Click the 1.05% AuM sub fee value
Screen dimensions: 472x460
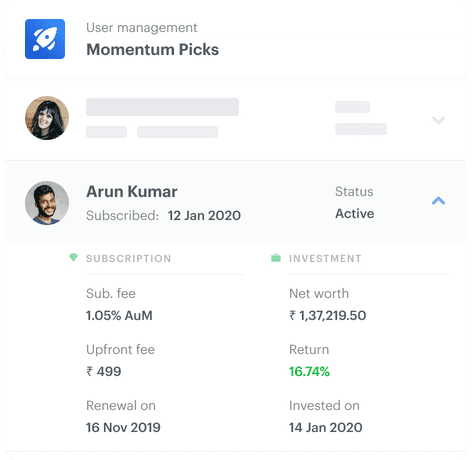tap(119, 315)
